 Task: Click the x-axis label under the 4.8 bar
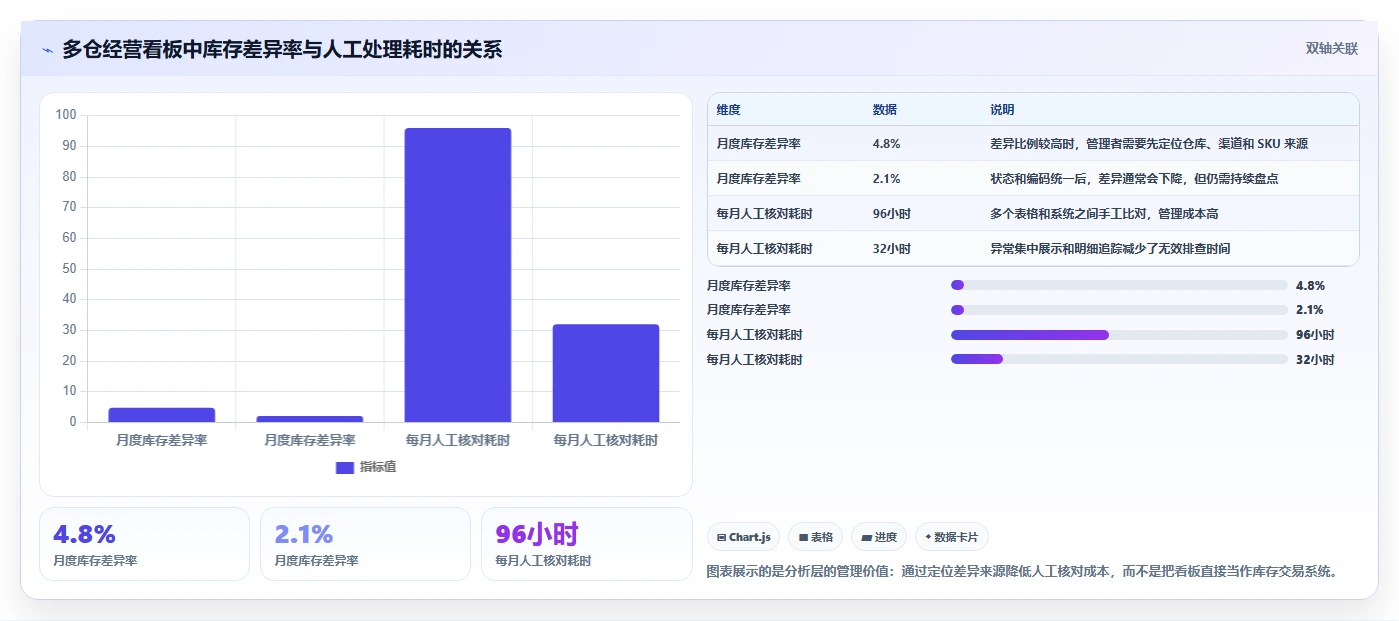click(x=162, y=440)
